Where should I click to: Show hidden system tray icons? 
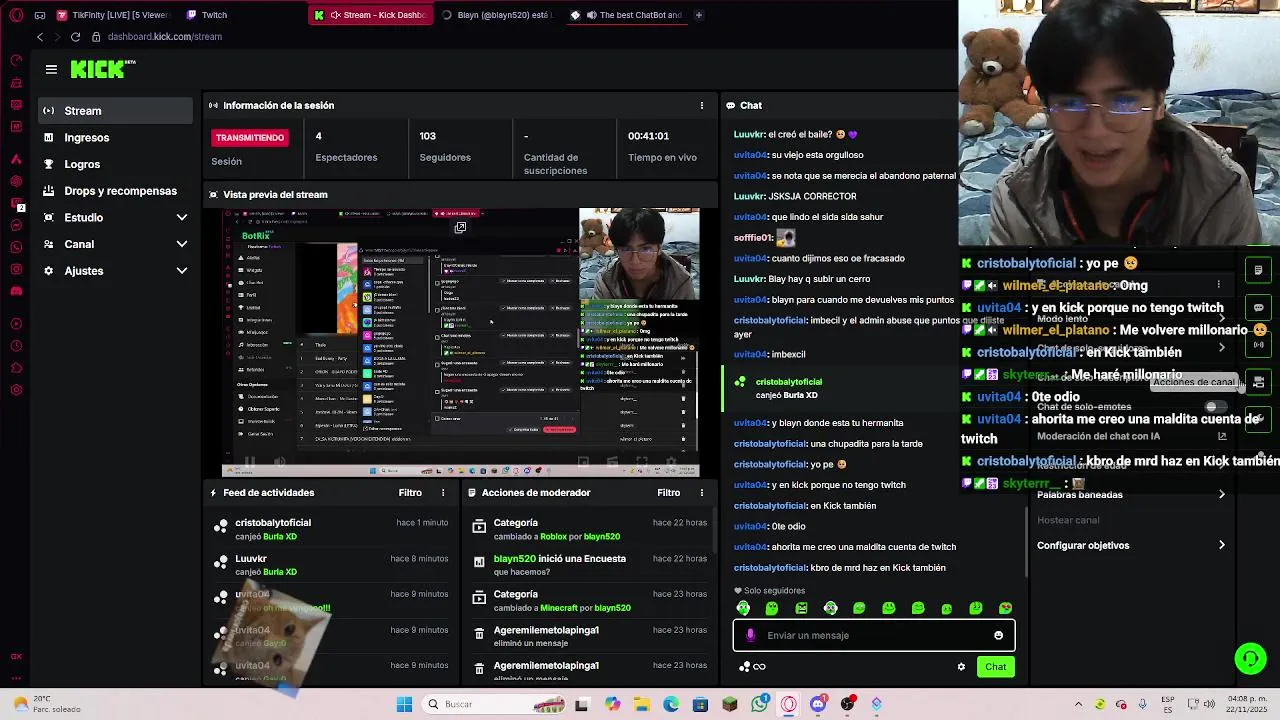coord(1078,704)
